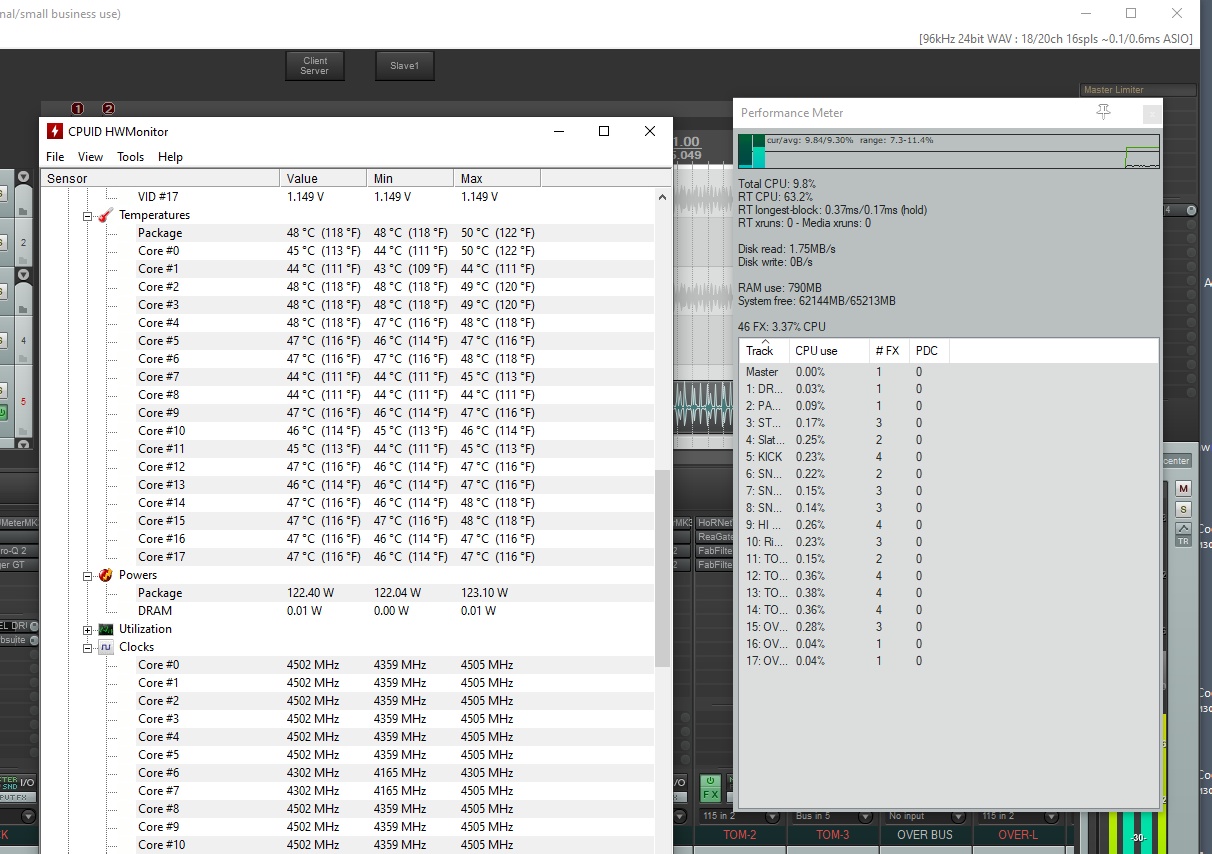Collapse the Temperatures tree node

[87, 215]
